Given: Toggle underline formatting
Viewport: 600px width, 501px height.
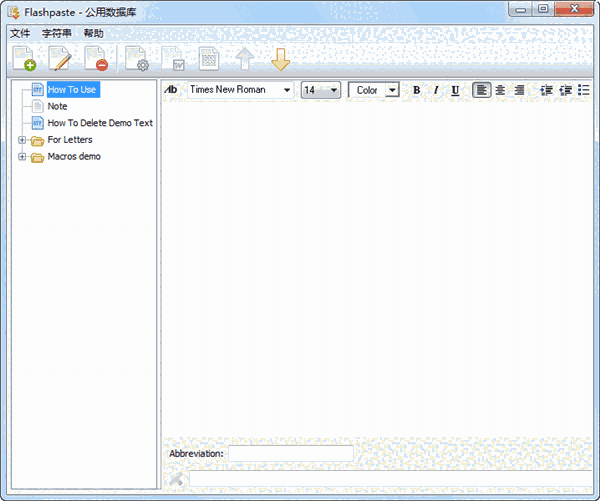Looking at the screenshot, I should [x=455, y=90].
